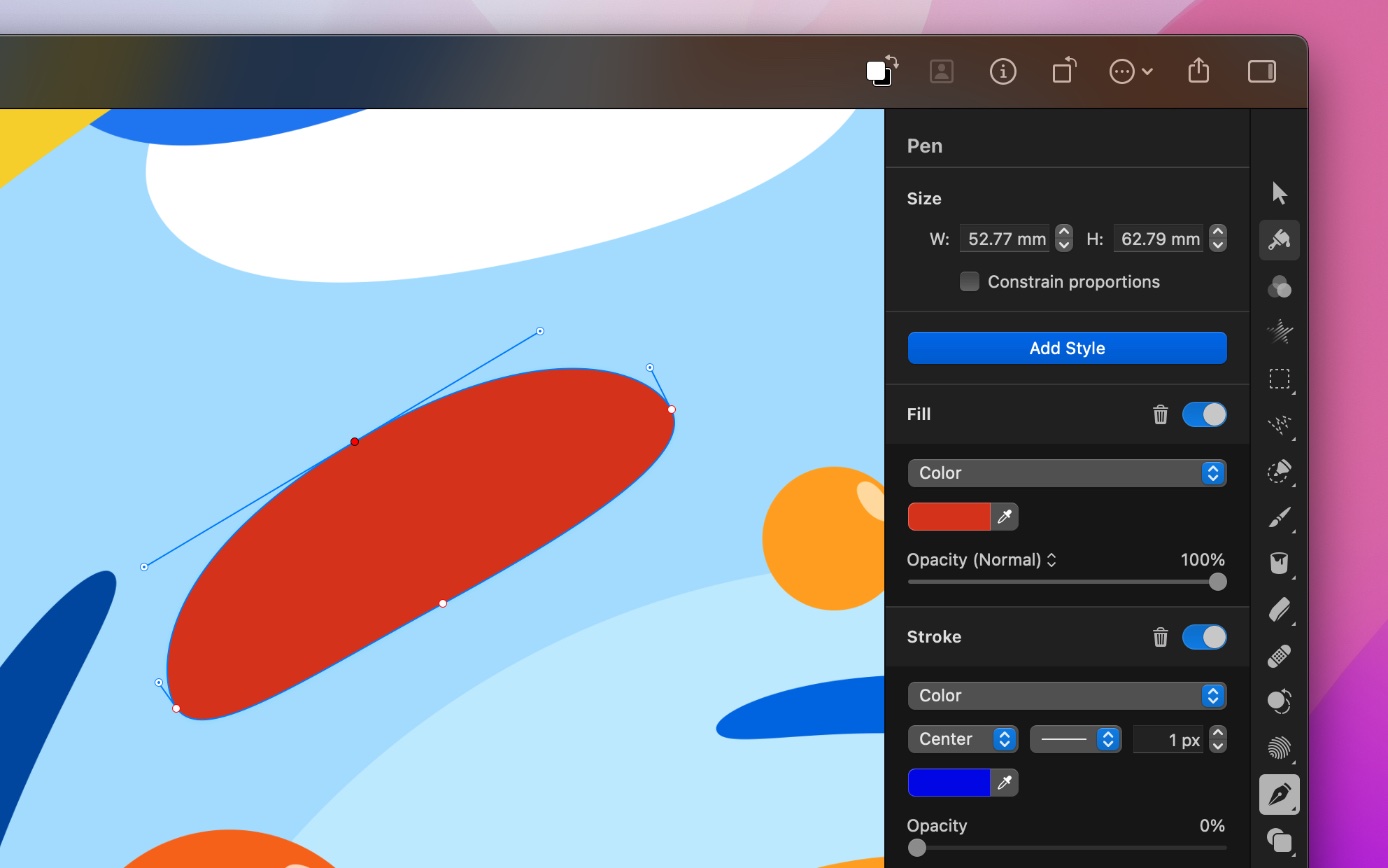Select the Paint brush tool
The width and height of the screenshot is (1388, 868).
pyautogui.click(x=1279, y=517)
